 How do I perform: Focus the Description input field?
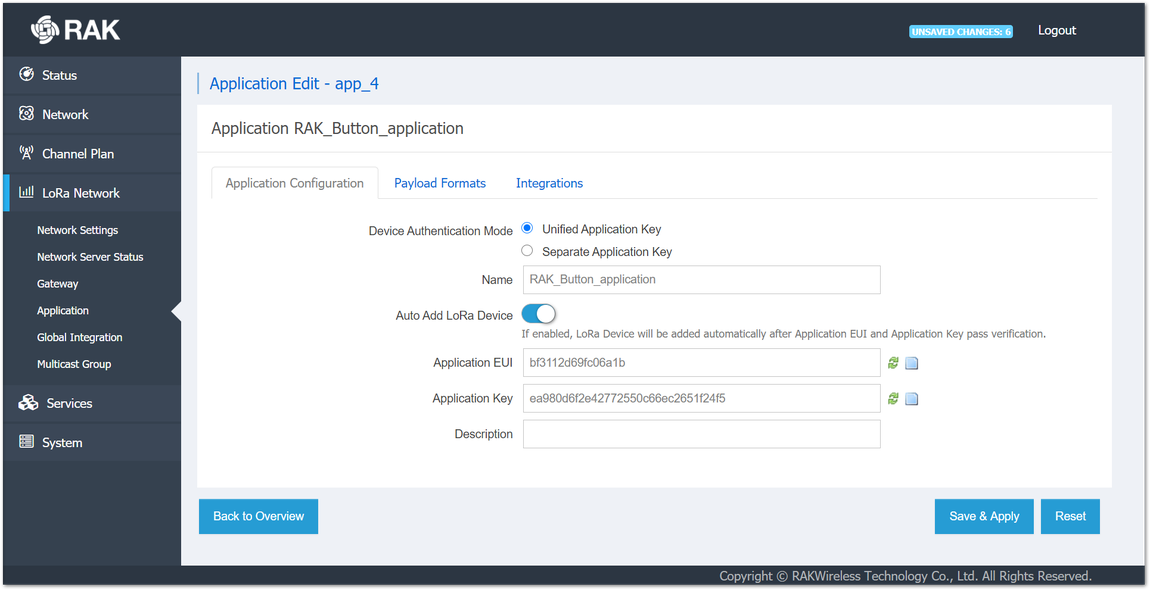(x=701, y=434)
